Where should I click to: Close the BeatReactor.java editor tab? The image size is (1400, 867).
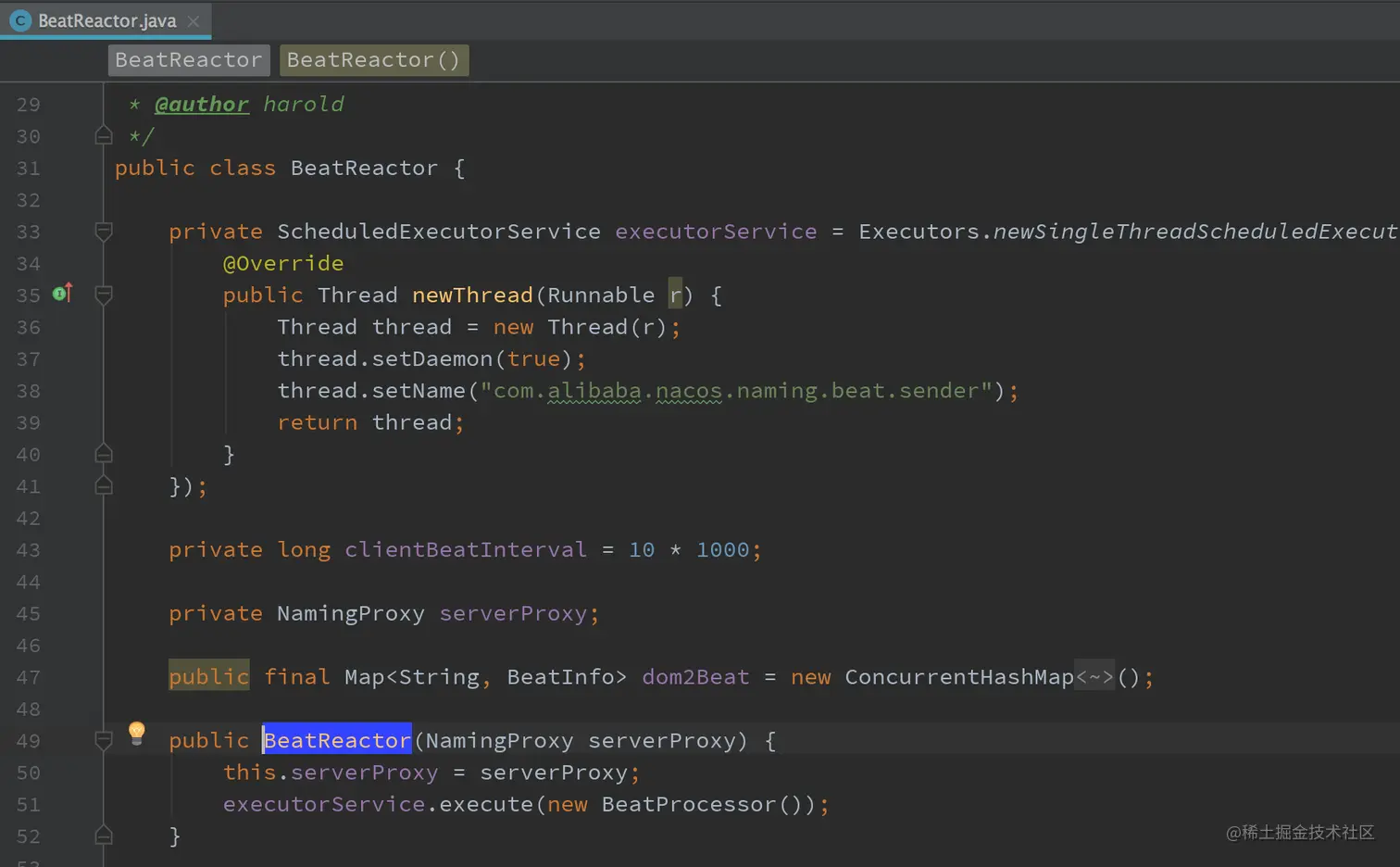[194, 20]
